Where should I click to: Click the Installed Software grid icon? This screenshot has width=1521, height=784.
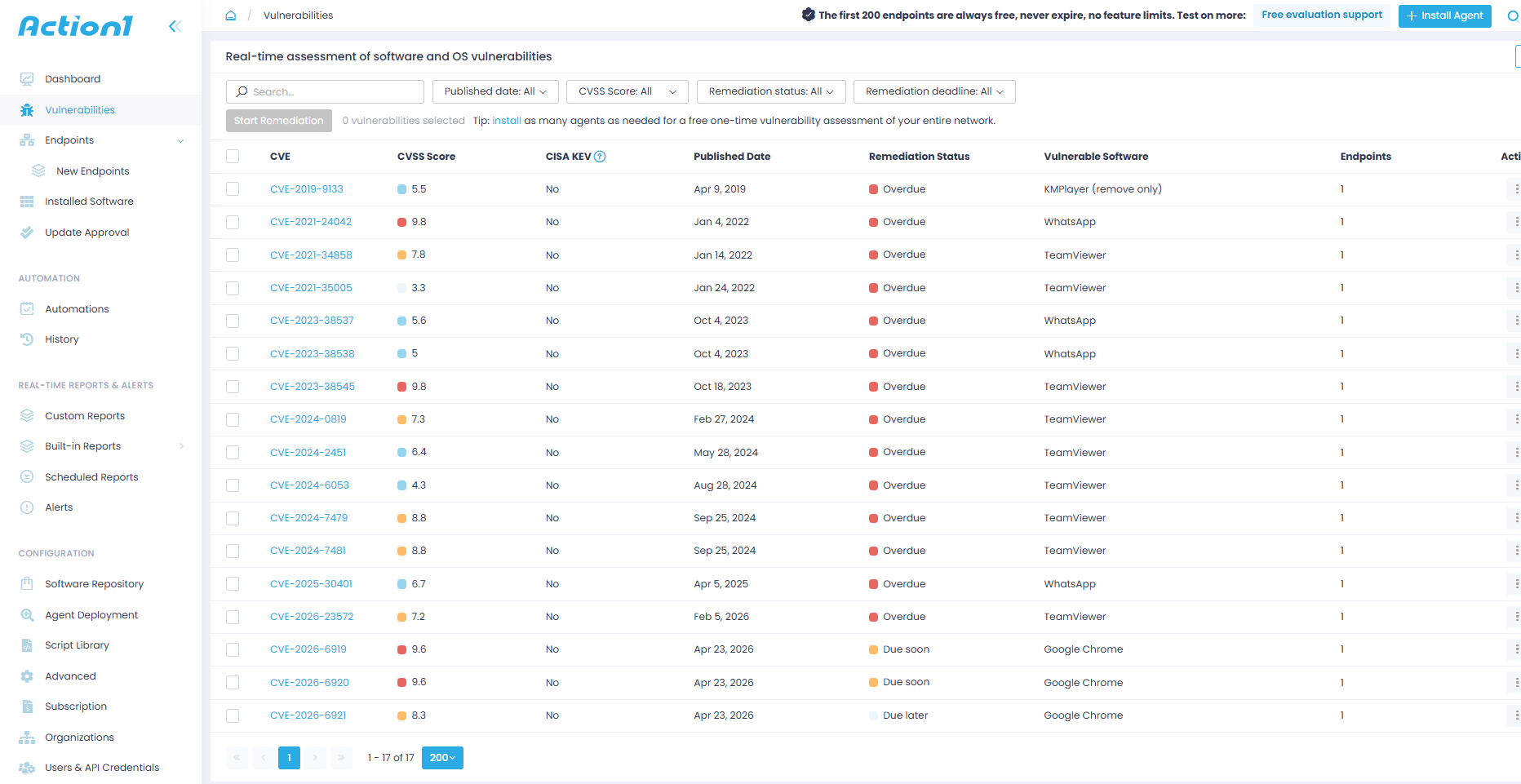click(27, 202)
